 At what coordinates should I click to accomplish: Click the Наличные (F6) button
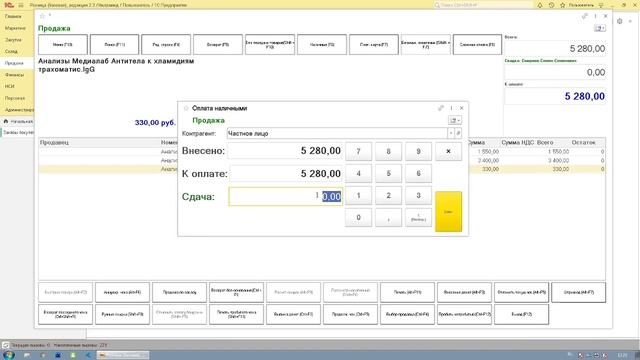click(x=322, y=44)
